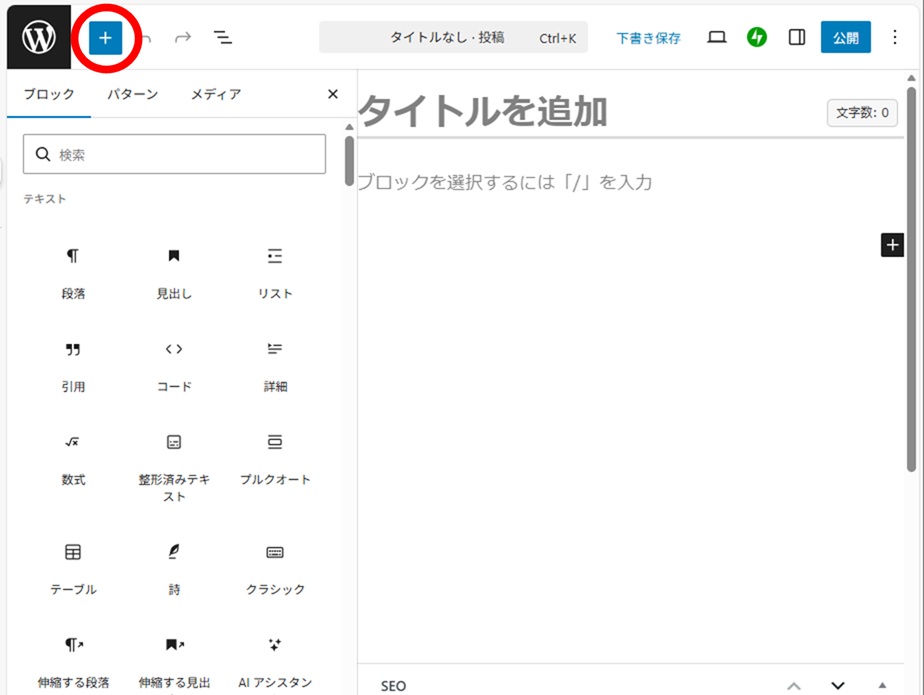Switch to the メディア tab
The height and width of the screenshot is (695, 924).
click(x=216, y=94)
